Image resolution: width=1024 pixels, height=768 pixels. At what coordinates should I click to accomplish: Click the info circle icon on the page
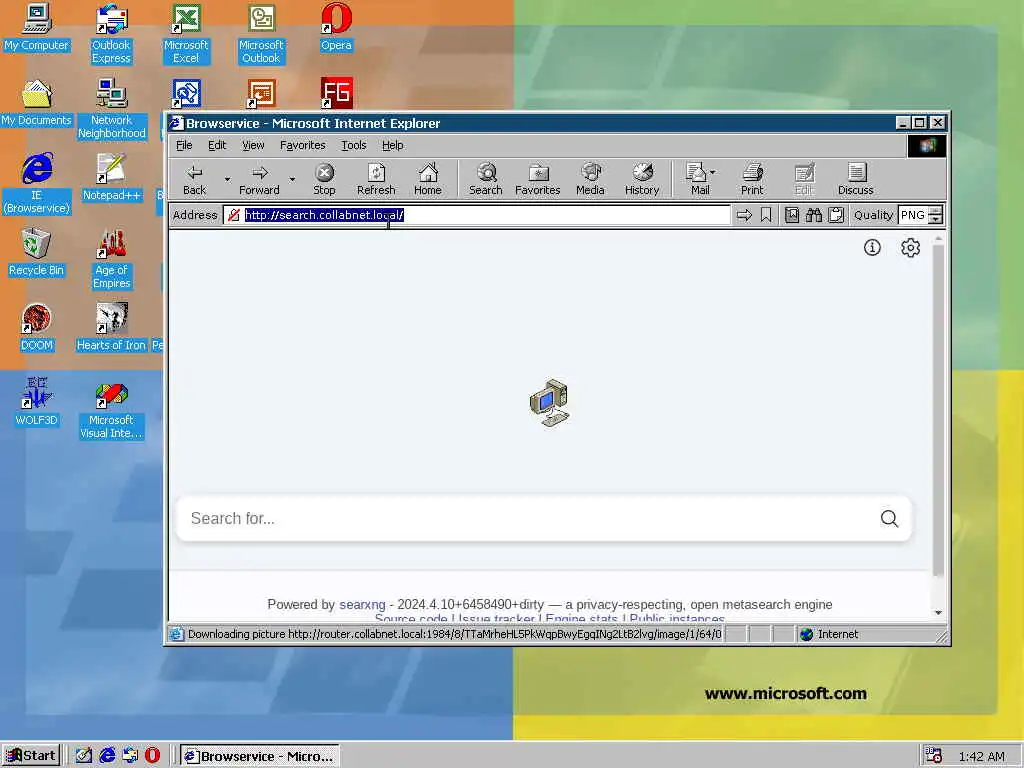pyautogui.click(x=872, y=248)
